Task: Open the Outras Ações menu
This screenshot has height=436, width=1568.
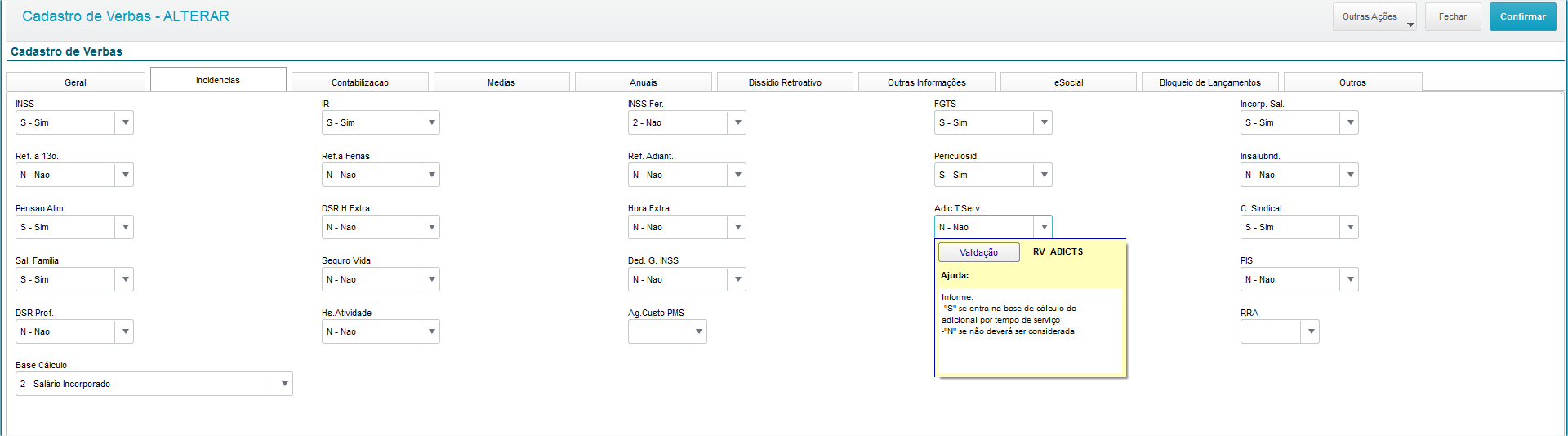Action: pos(1375,16)
